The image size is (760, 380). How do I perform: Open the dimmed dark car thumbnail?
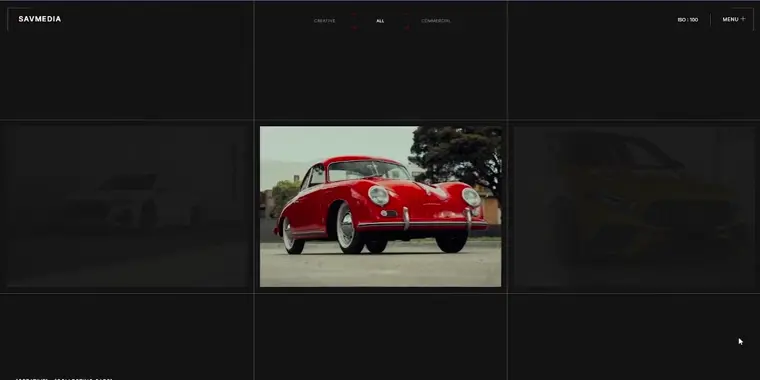click(634, 206)
